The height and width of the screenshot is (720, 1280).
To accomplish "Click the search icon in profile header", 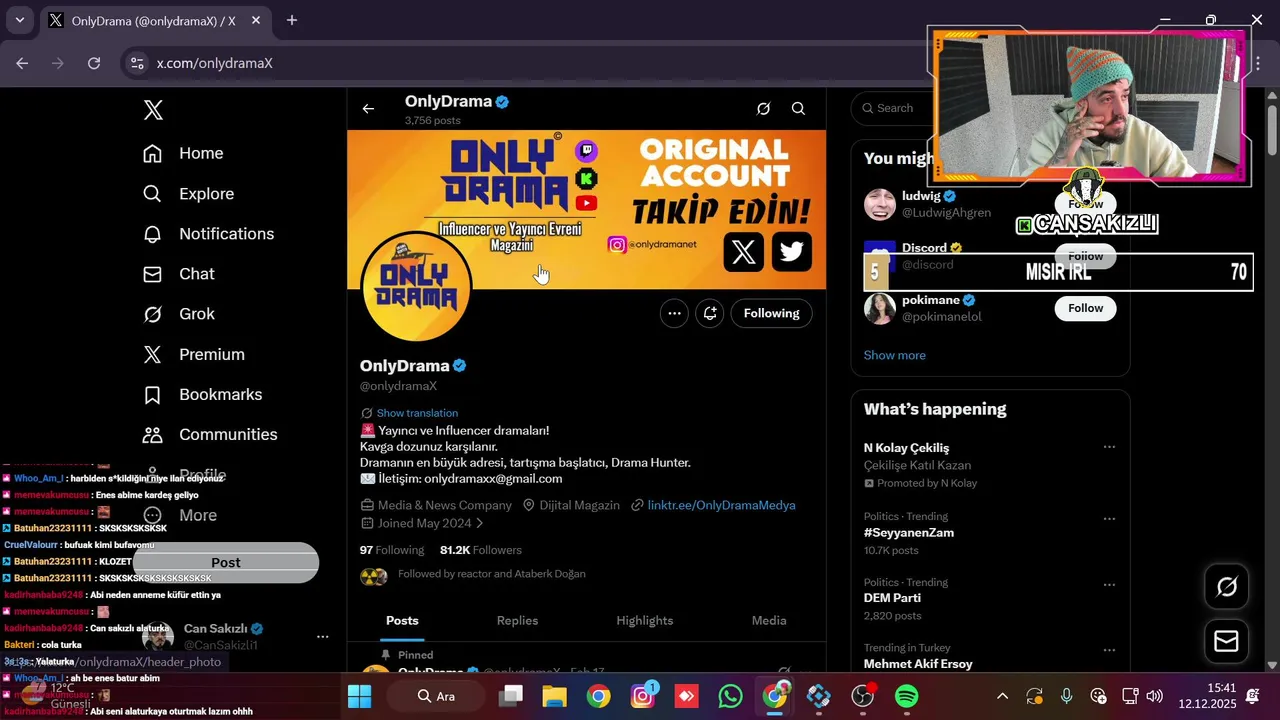I will click(x=798, y=109).
